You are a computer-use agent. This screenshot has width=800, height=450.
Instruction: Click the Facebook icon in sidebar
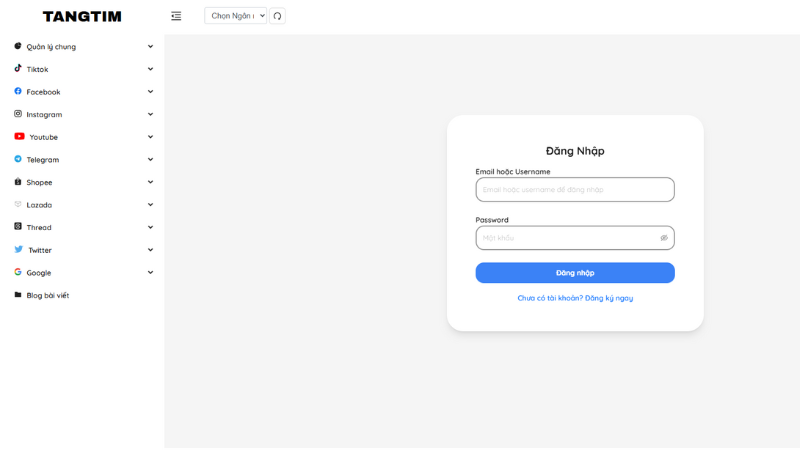pyautogui.click(x=18, y=91)
